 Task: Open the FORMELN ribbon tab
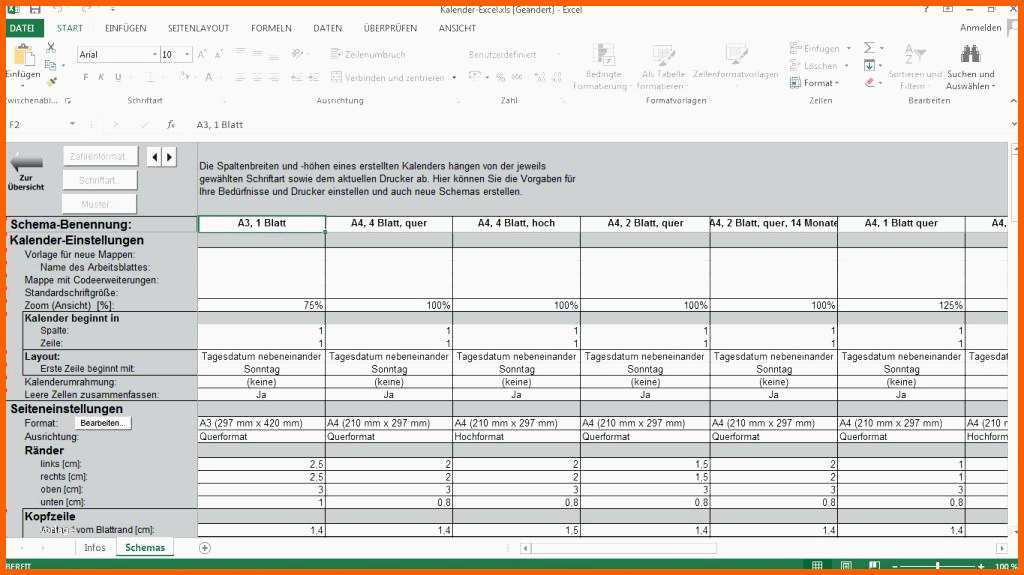(271, 28)
